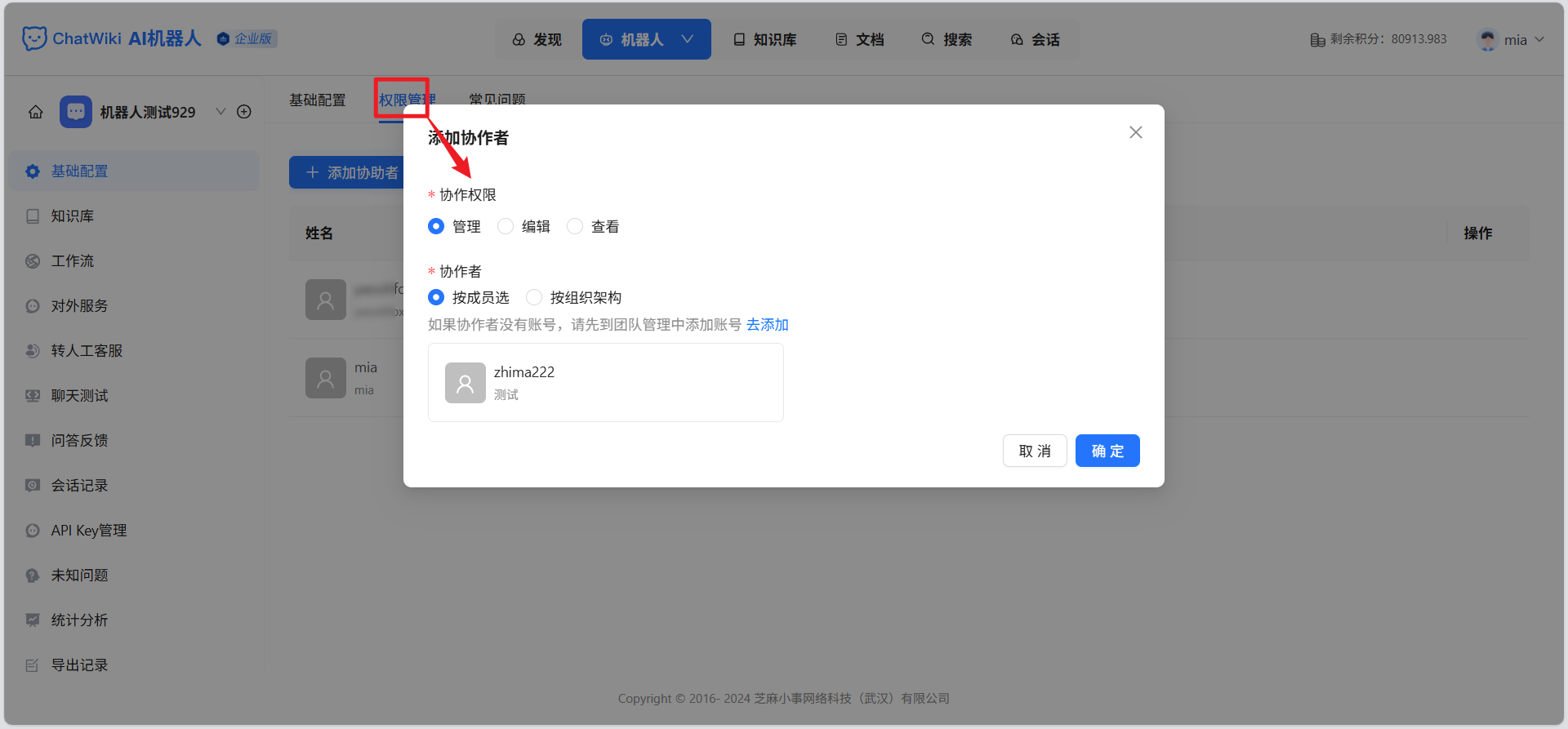Open 会话记录 in the sidebar
The width and height of the screenshot is (1568, 729).
tap(135, 486)
